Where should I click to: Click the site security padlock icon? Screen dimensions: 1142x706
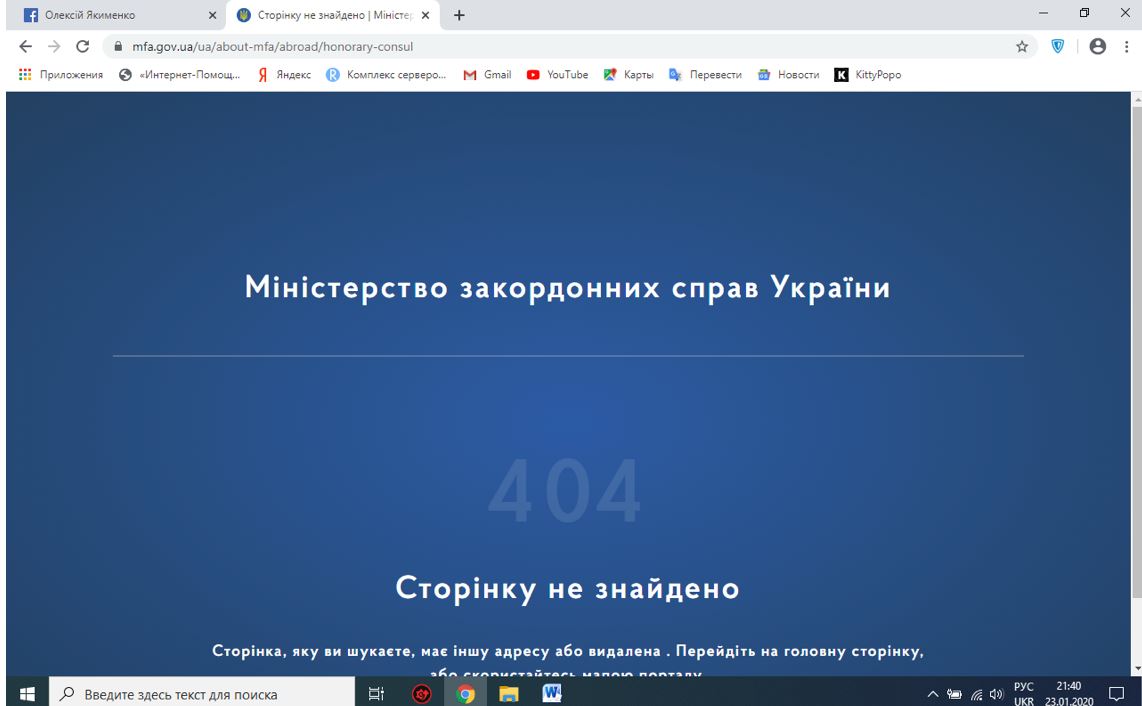119,45
